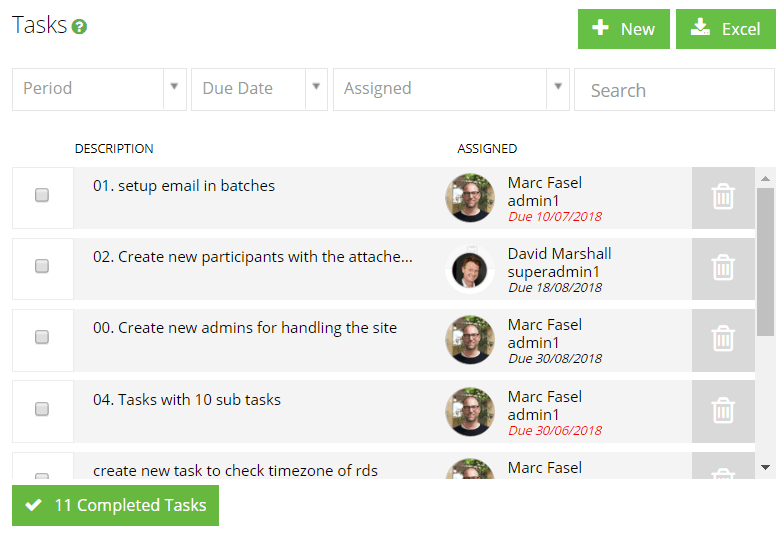This screenshot has width=784, height=533.
Task: Click Marc Fasel's avatar on the first task
Action: (470, 198)
